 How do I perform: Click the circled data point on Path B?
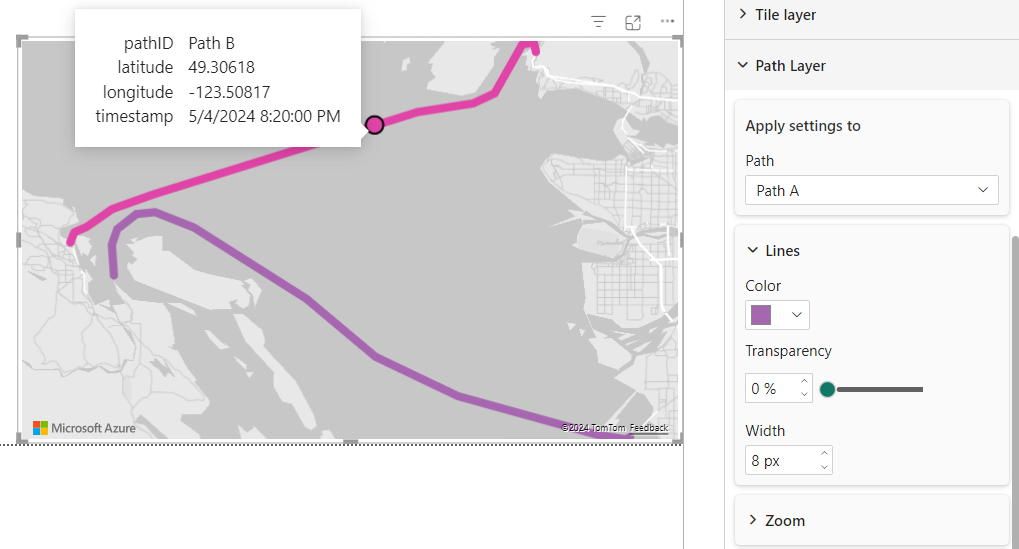(375, 124)
